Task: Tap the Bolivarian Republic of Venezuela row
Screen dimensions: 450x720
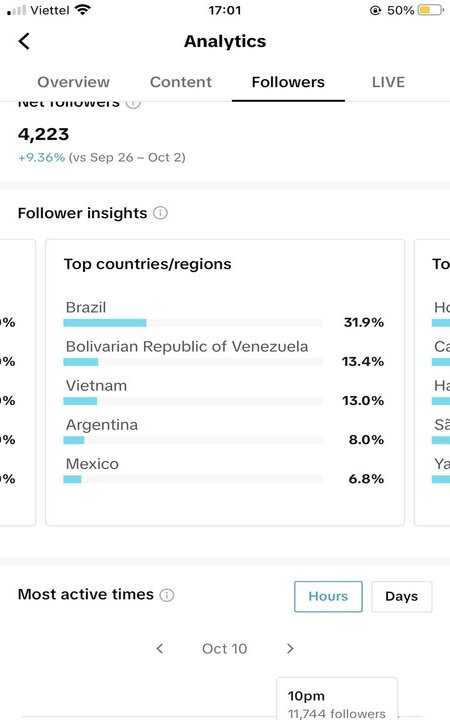Action: [224, 354]
